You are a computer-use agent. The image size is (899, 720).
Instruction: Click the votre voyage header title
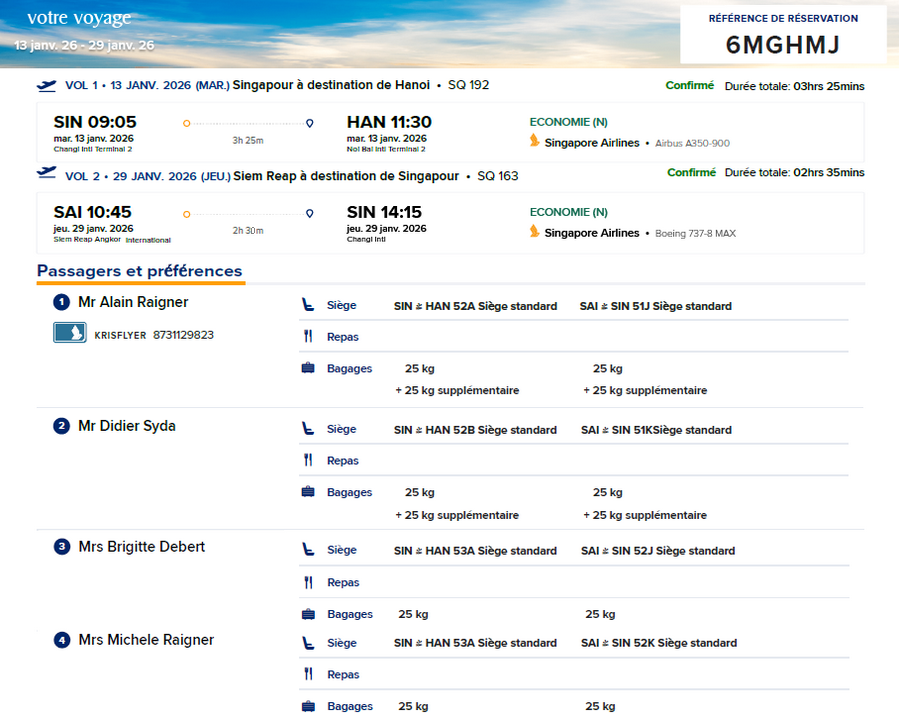tap(79, 19)
